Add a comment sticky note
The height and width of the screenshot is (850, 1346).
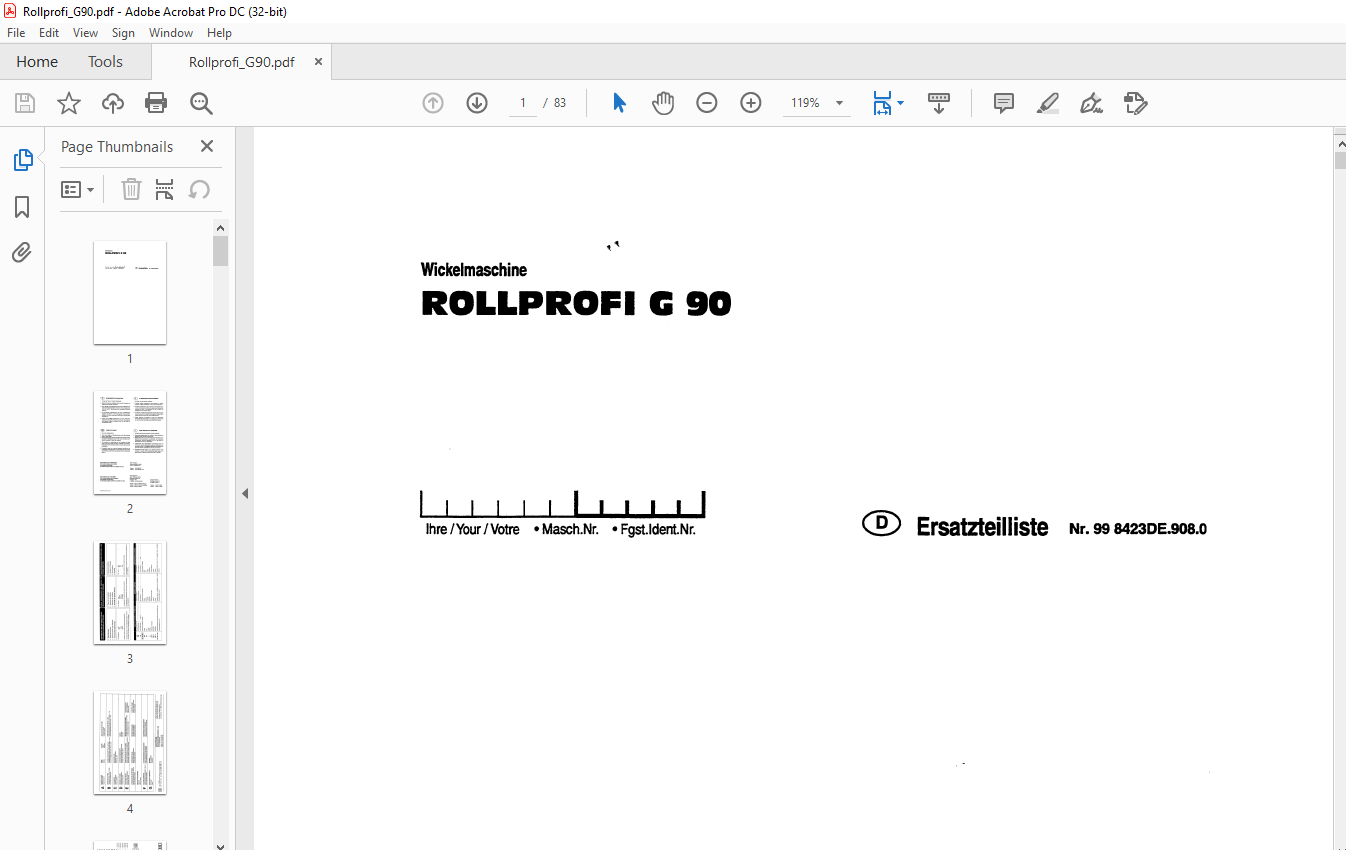coord(1004,103)
